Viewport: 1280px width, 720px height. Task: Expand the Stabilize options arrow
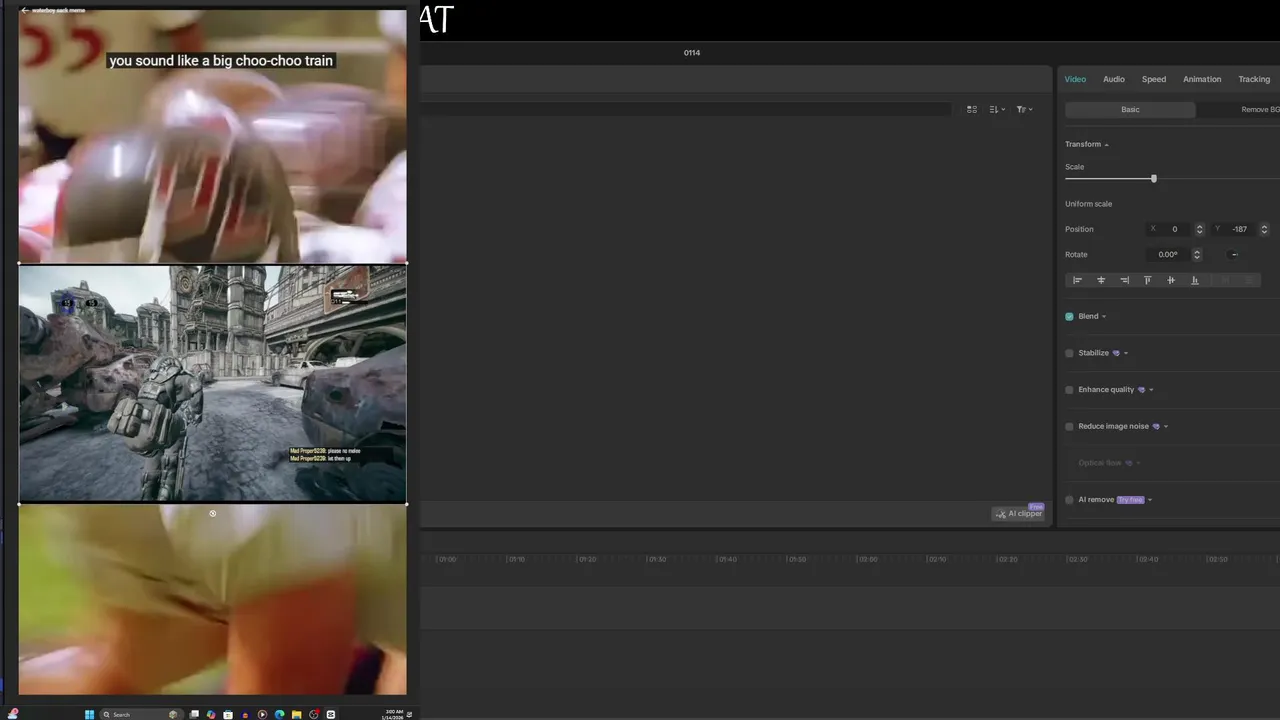[1126, 353]
